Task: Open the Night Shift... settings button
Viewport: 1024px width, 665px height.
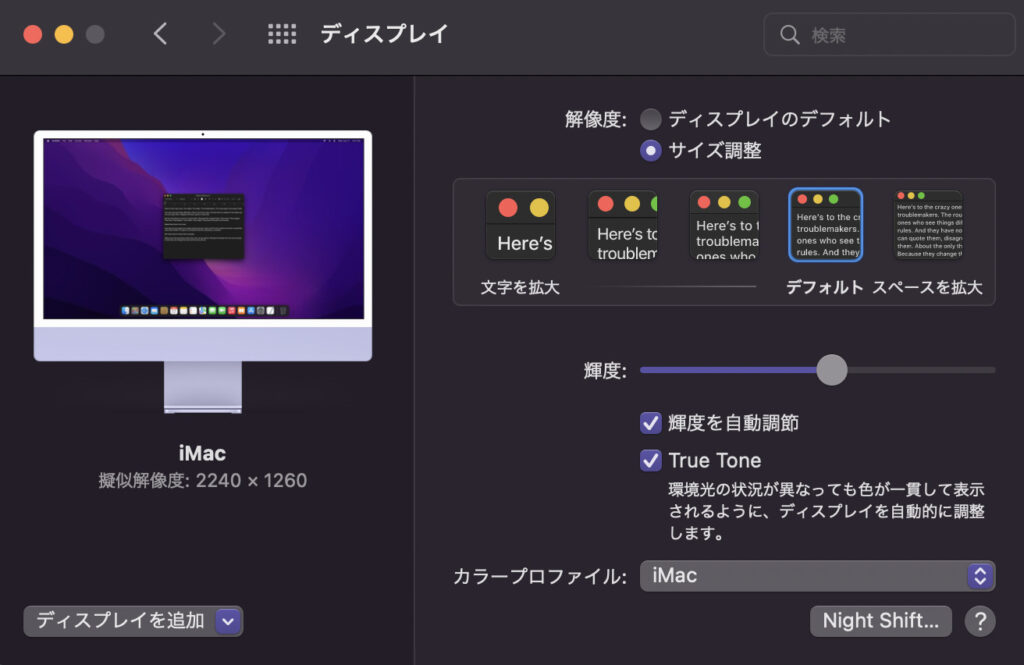Action: (x=880, y=621)
